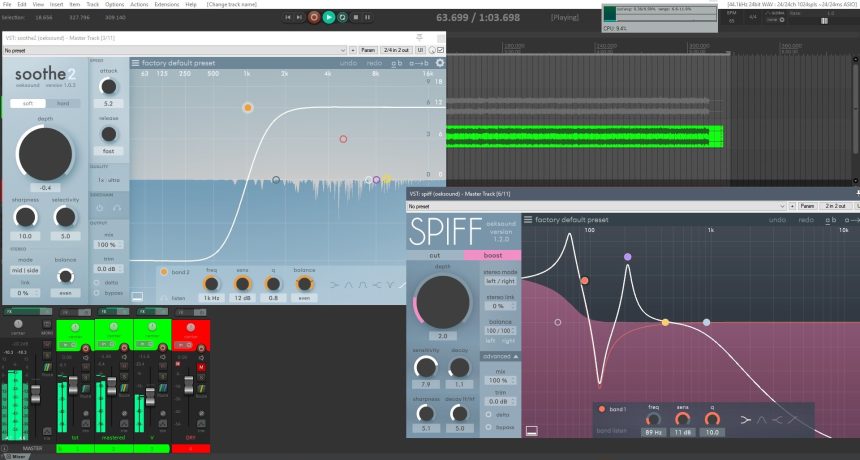Open the soothe2 hamburger preset menu
860x460 pixels.
point(136,63)
